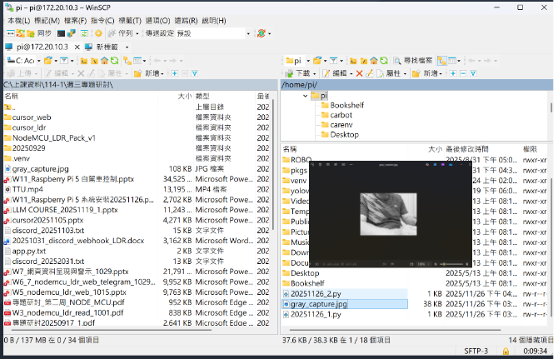The height and width of the screenshot is (360, 554).
Task: Open the 選項(O) menu
Action: coord(158,20)
